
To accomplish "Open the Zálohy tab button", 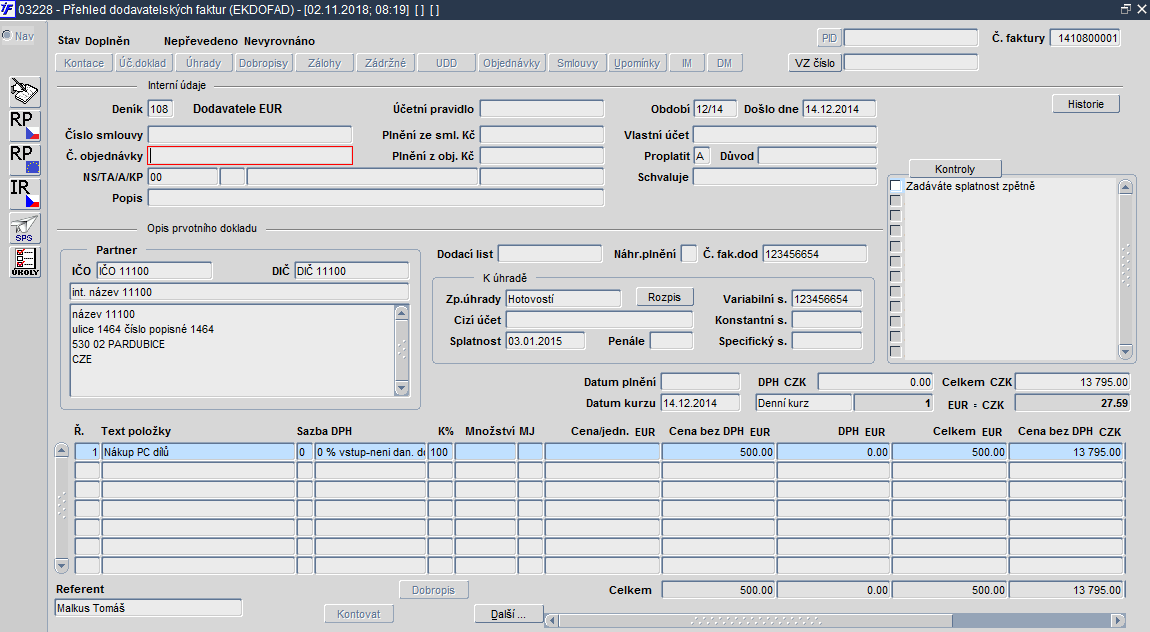I will pyautogui.click(x=324, y=63).
